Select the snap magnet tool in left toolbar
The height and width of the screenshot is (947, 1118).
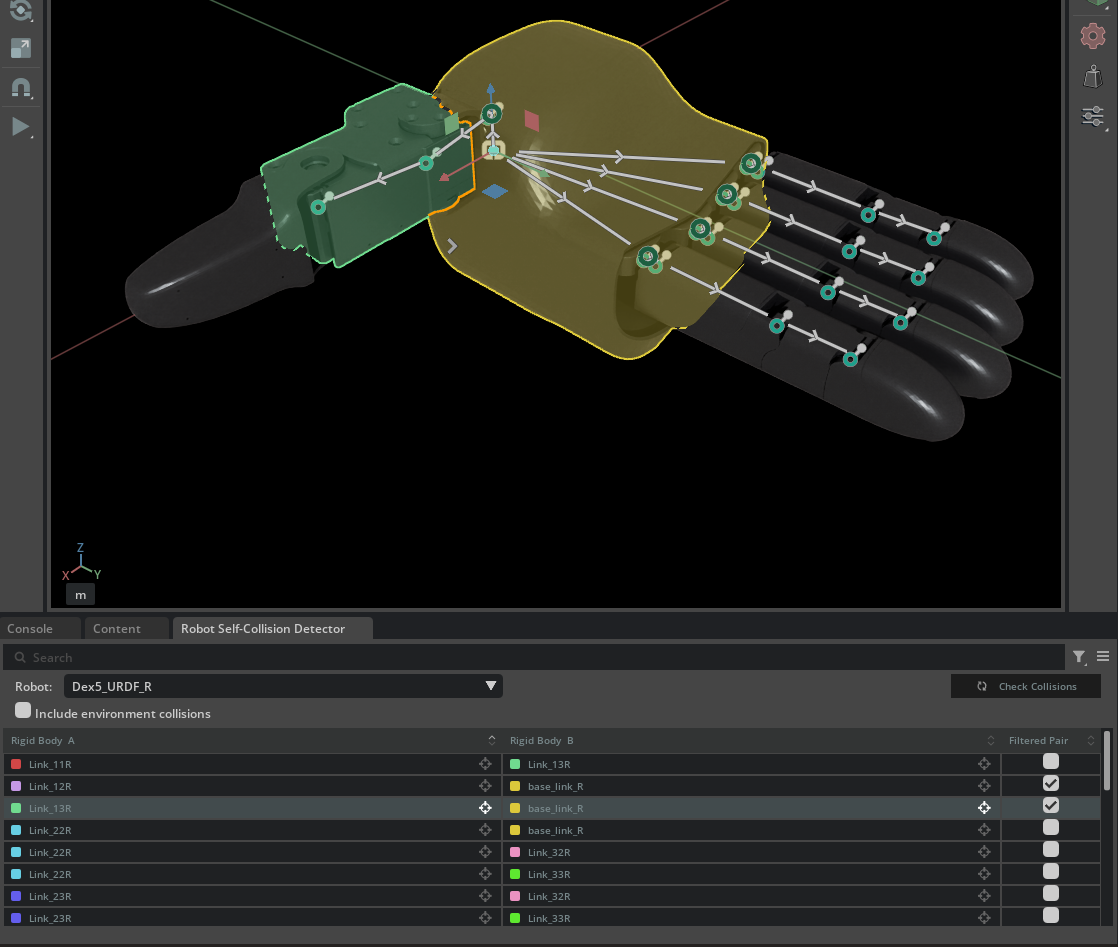(21, 88)
